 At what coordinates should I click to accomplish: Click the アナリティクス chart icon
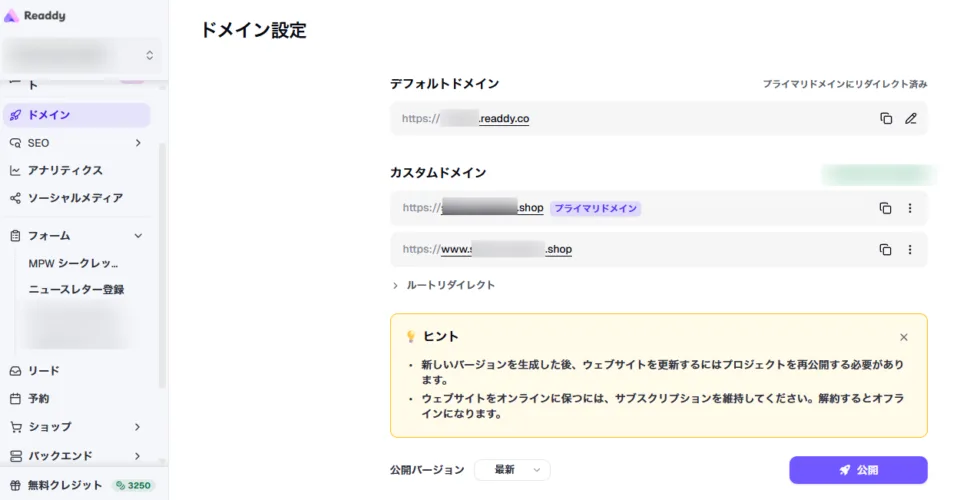15,171
